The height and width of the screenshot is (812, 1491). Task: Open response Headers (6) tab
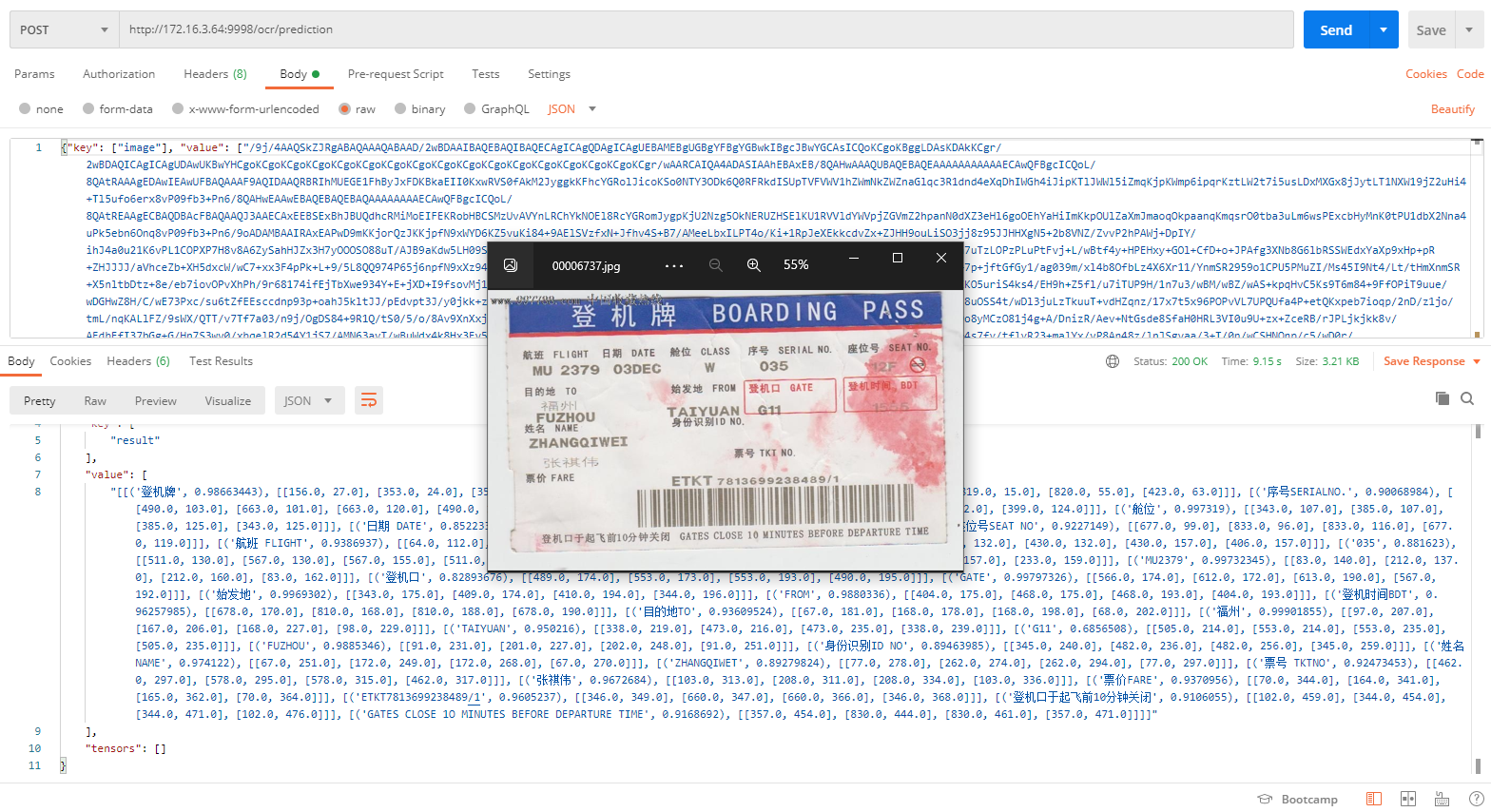[138, 361]
